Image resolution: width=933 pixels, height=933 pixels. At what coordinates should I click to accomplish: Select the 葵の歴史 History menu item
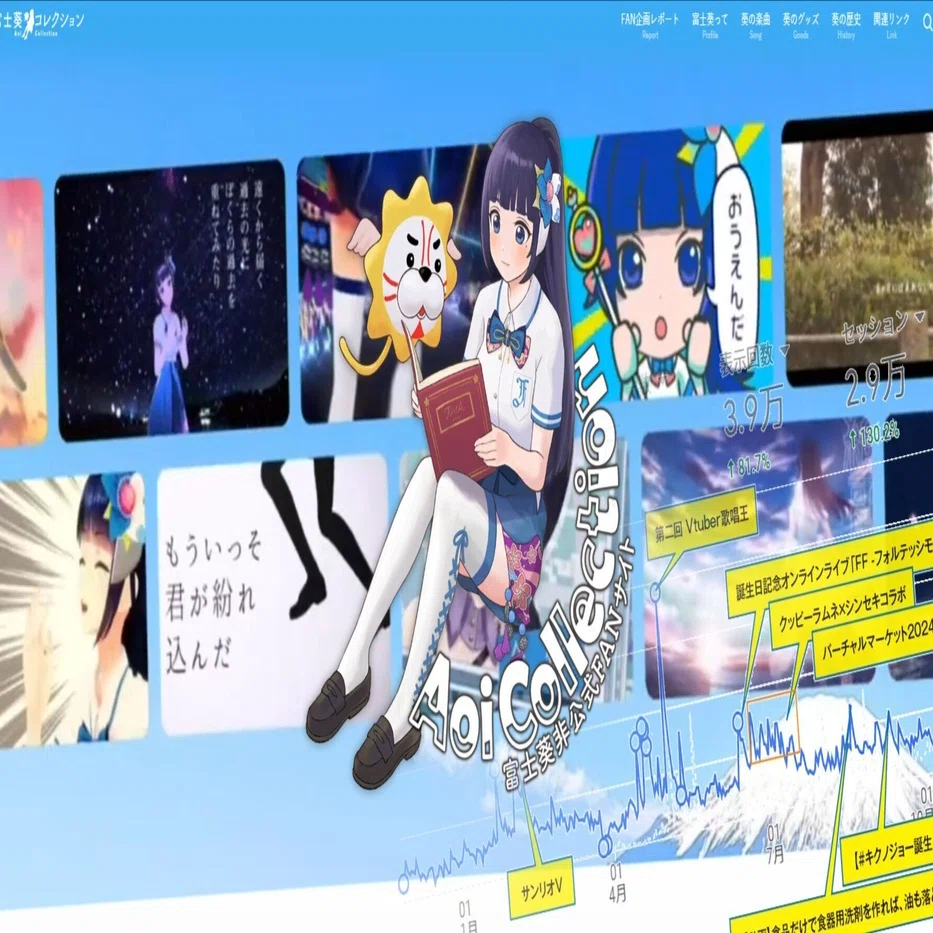tap(846, 25)
